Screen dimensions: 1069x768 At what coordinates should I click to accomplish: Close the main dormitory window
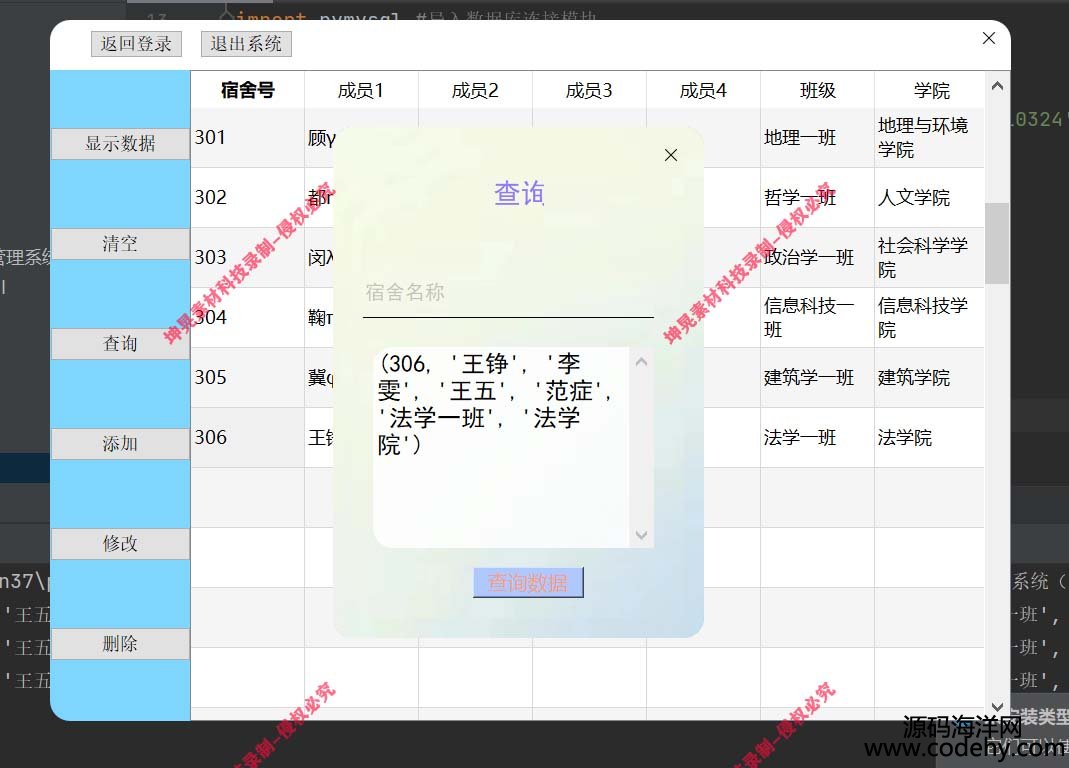(x=988, y=38)
